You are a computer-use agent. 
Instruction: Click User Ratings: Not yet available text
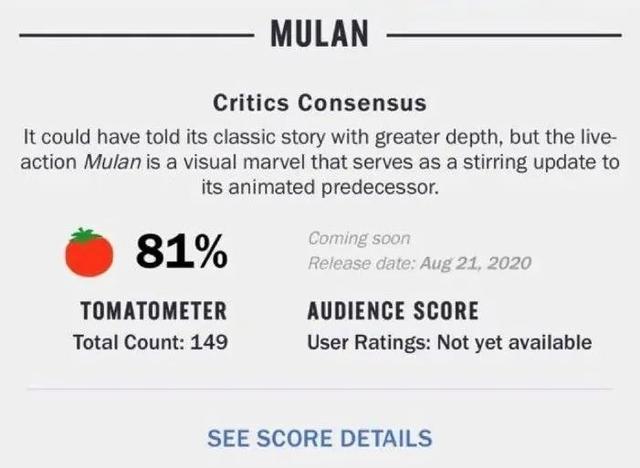pos(449,342)
